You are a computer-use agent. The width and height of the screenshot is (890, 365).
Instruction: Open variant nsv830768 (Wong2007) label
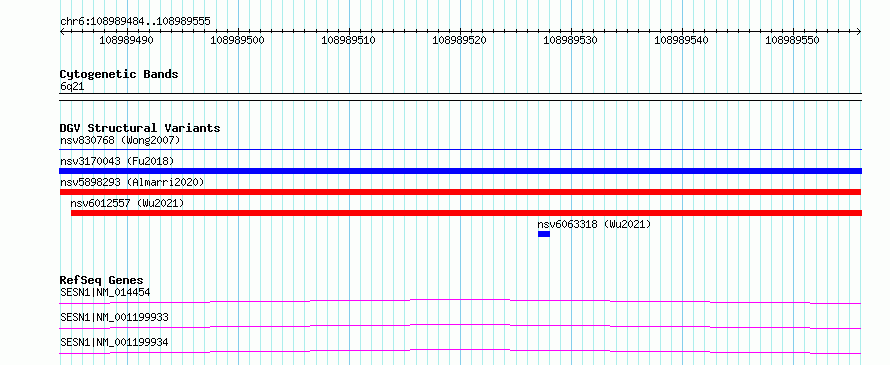[120, 140]
